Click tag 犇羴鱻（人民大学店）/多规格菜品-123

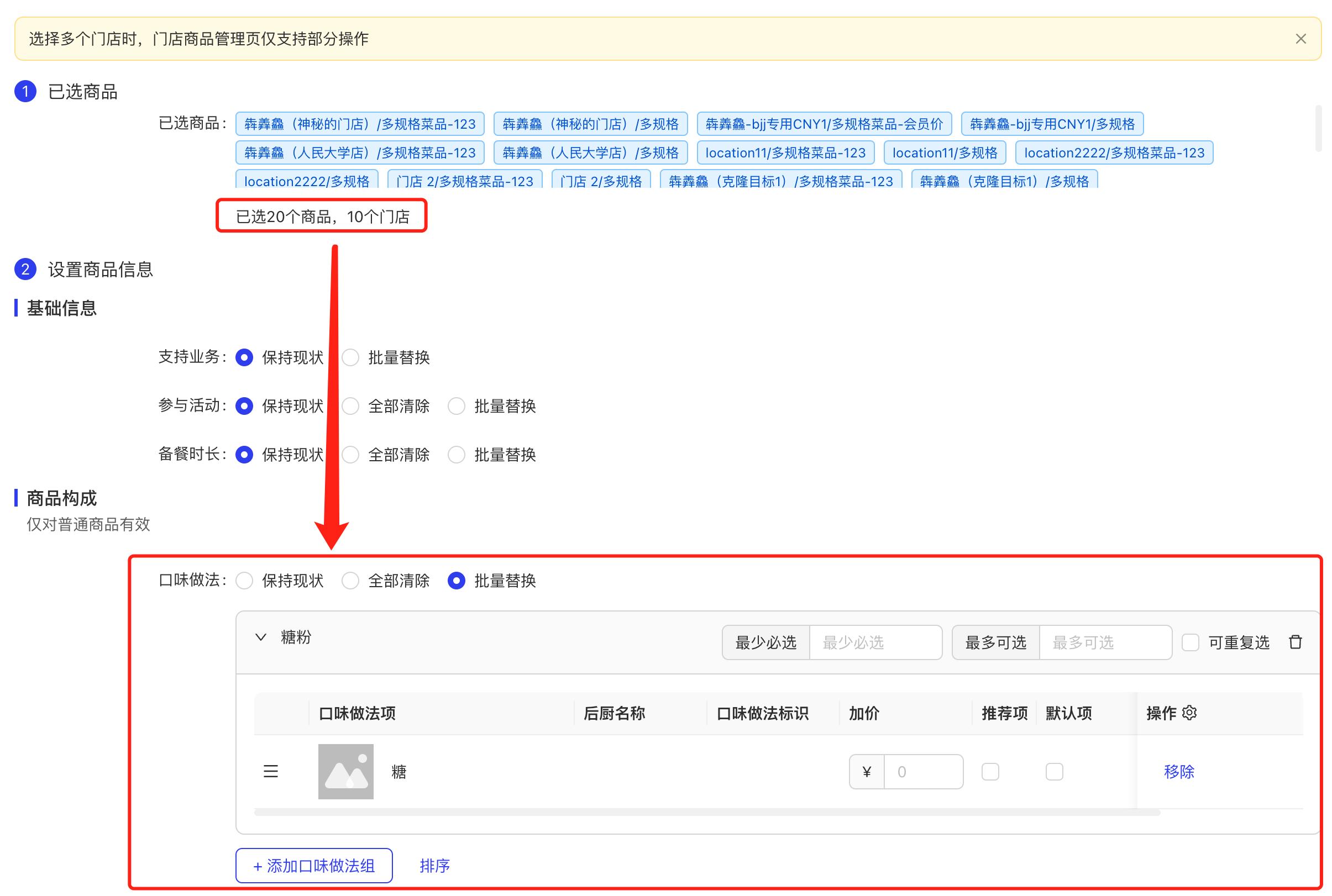(360, 152)
